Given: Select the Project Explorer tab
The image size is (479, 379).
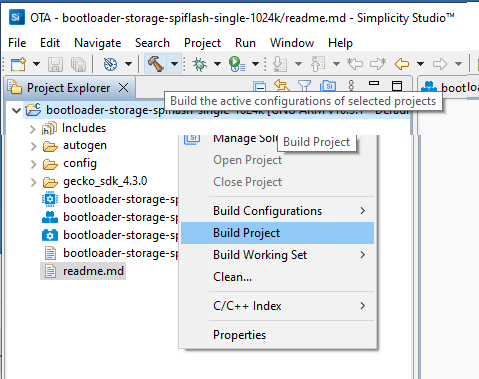Looking at the screenshot, I should pos(68,88).
